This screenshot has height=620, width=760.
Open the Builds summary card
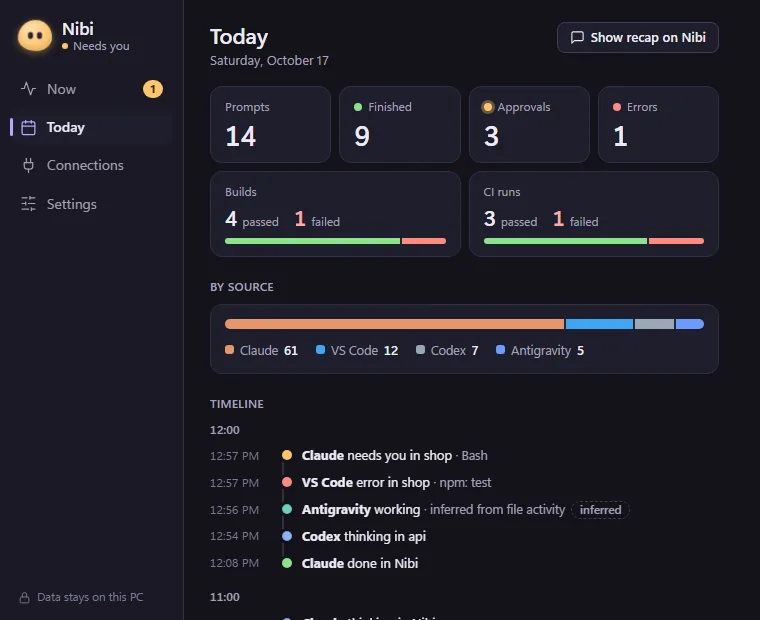pyautogui.click(x=335, y=214)
